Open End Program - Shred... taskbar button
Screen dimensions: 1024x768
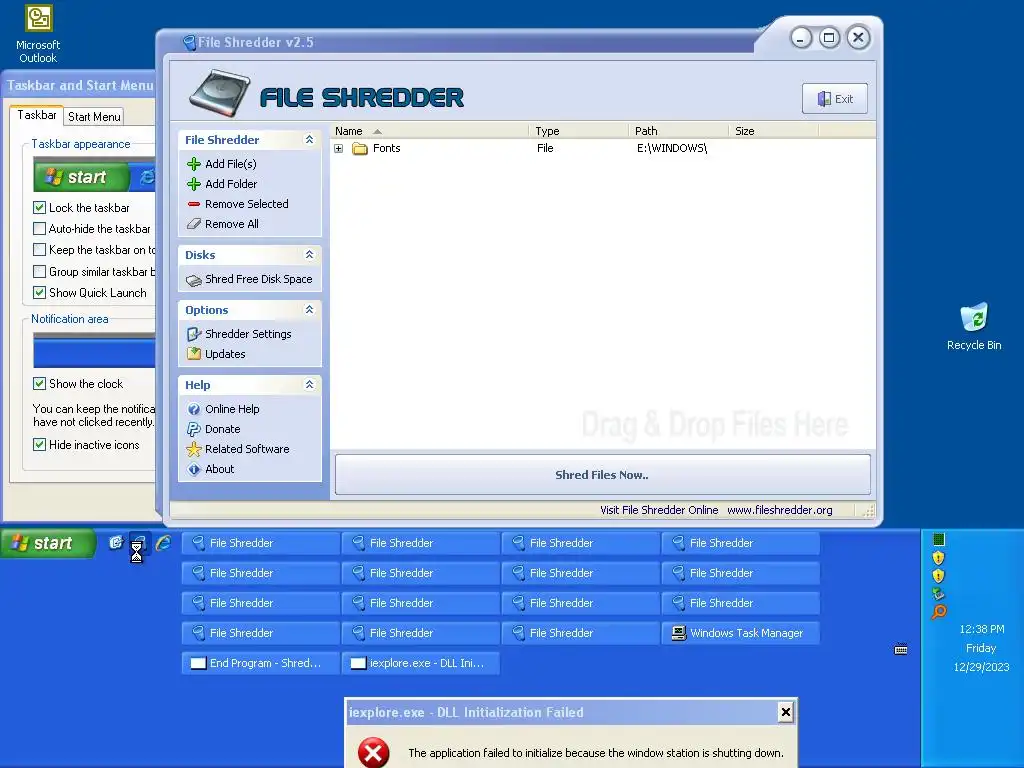pos(261,663)
